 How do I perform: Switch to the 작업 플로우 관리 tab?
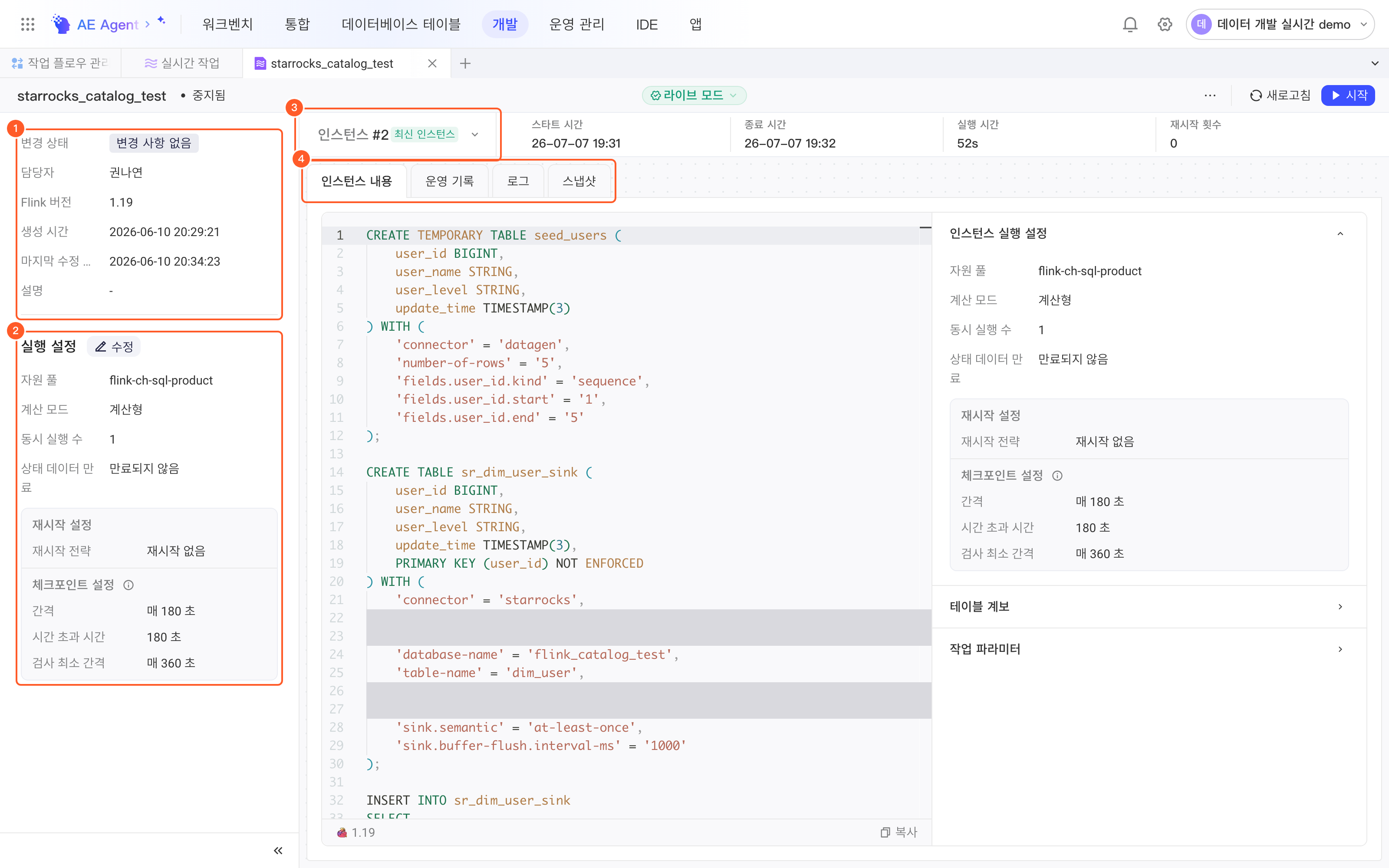click(61, 63)
